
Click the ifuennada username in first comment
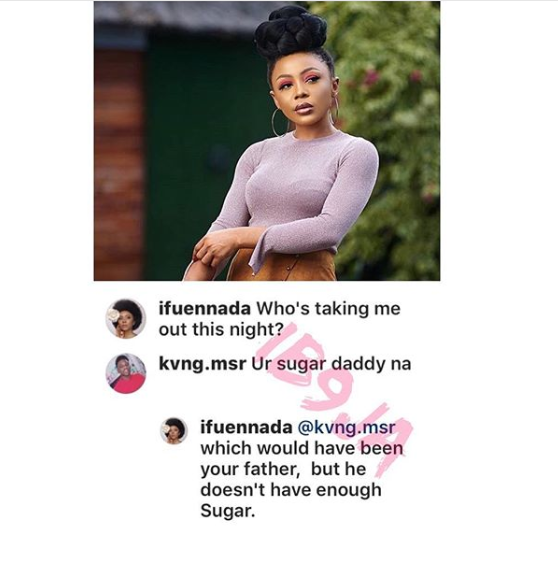tap(205, 308)
